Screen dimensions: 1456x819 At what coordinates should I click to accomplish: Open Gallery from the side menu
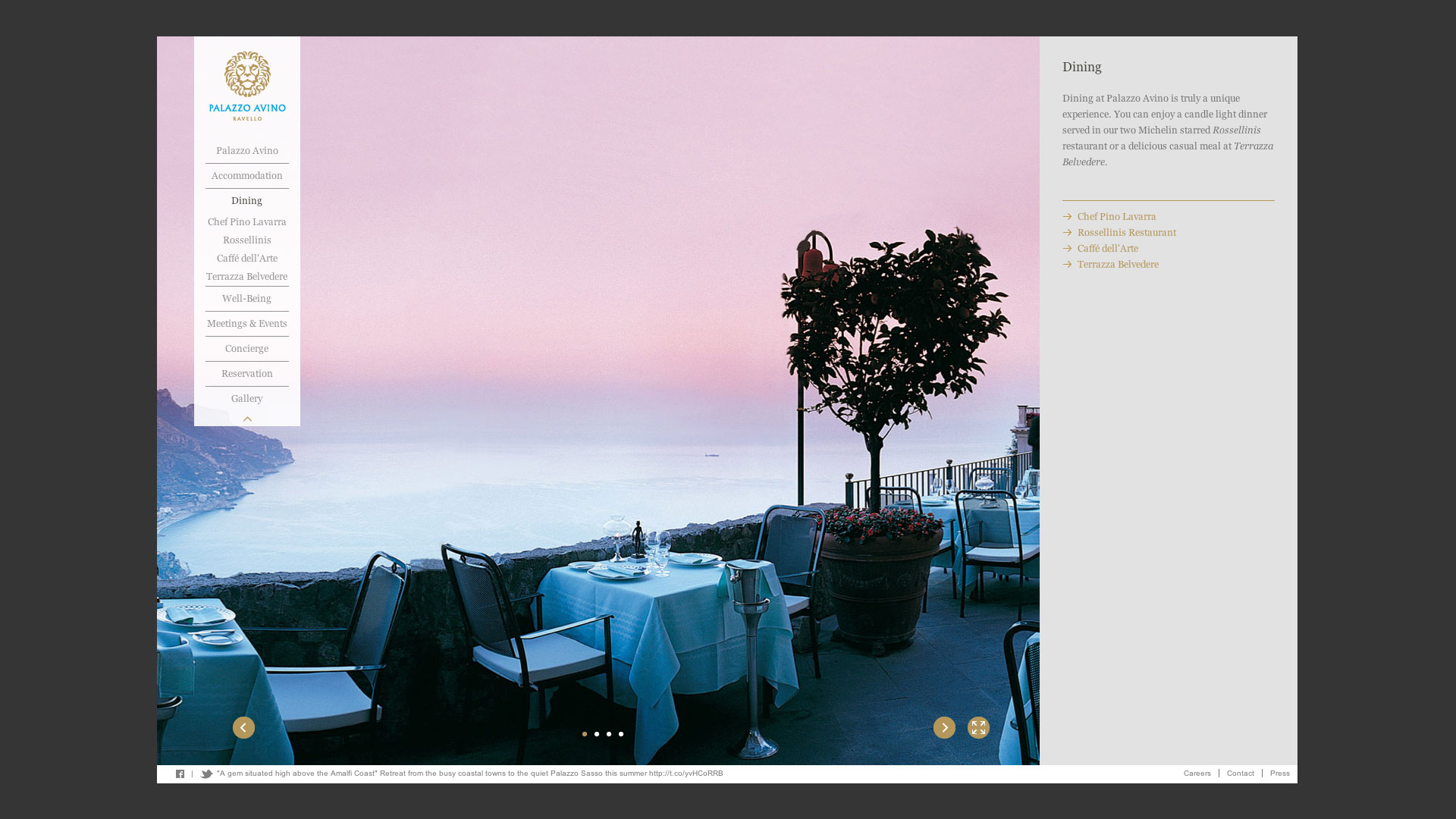(x=247, y=399)
